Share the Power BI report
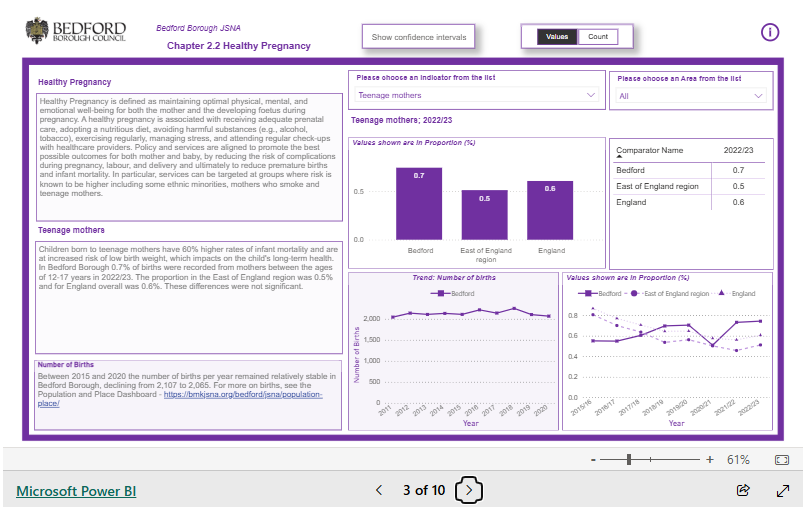 [x=743, y=490]
